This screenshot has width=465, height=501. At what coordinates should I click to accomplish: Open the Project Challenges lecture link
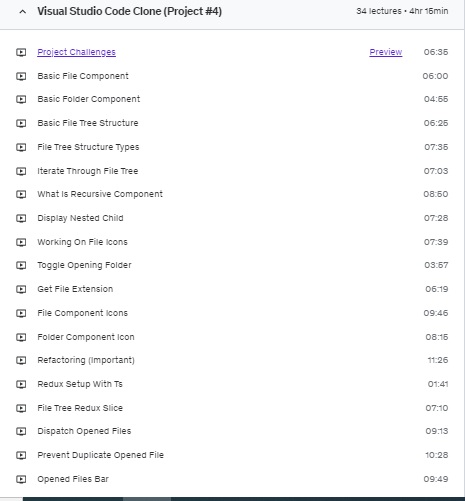pyautogui.click(x=76, y=52)
